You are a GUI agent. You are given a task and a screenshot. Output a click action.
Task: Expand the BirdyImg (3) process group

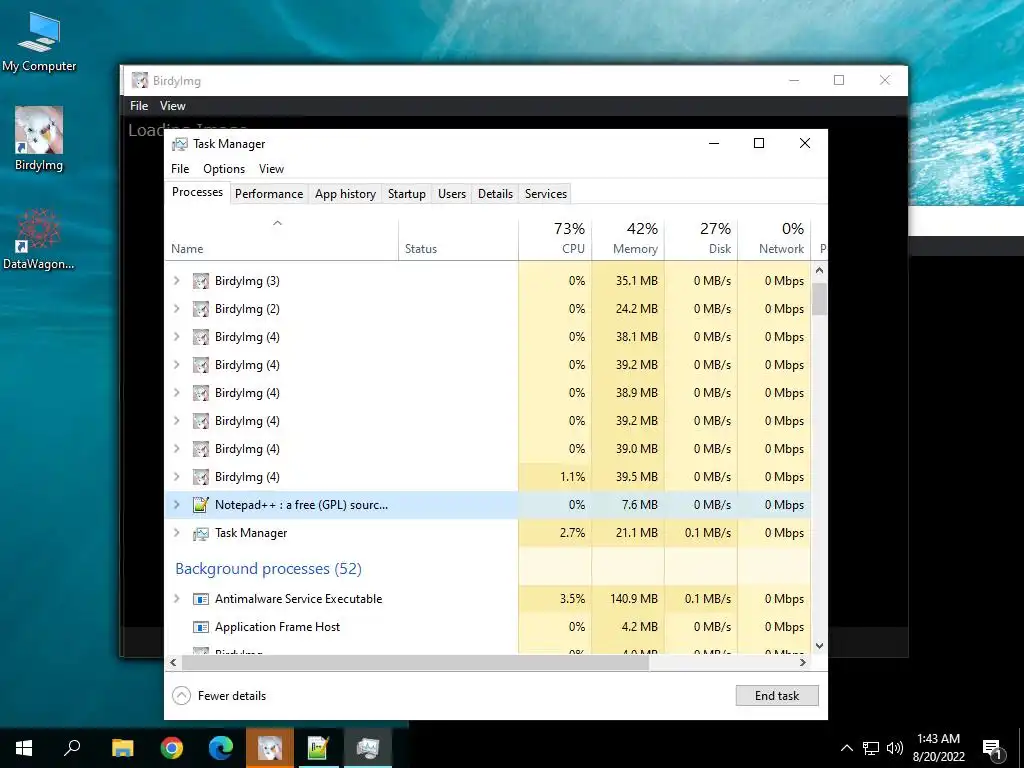click(176, 281)
